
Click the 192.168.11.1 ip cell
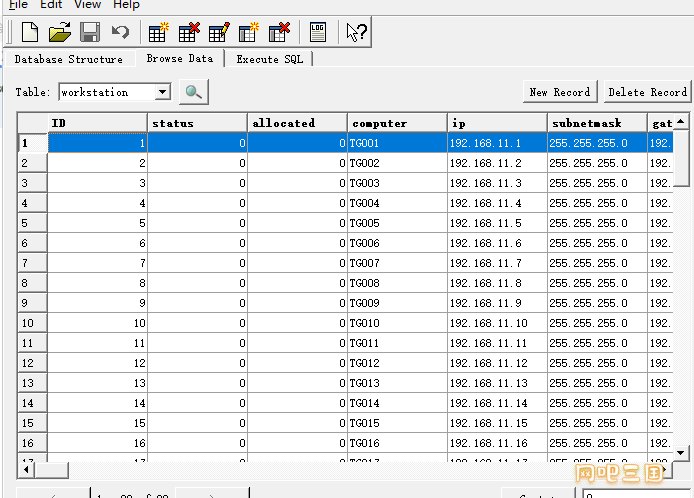(497, 143)
